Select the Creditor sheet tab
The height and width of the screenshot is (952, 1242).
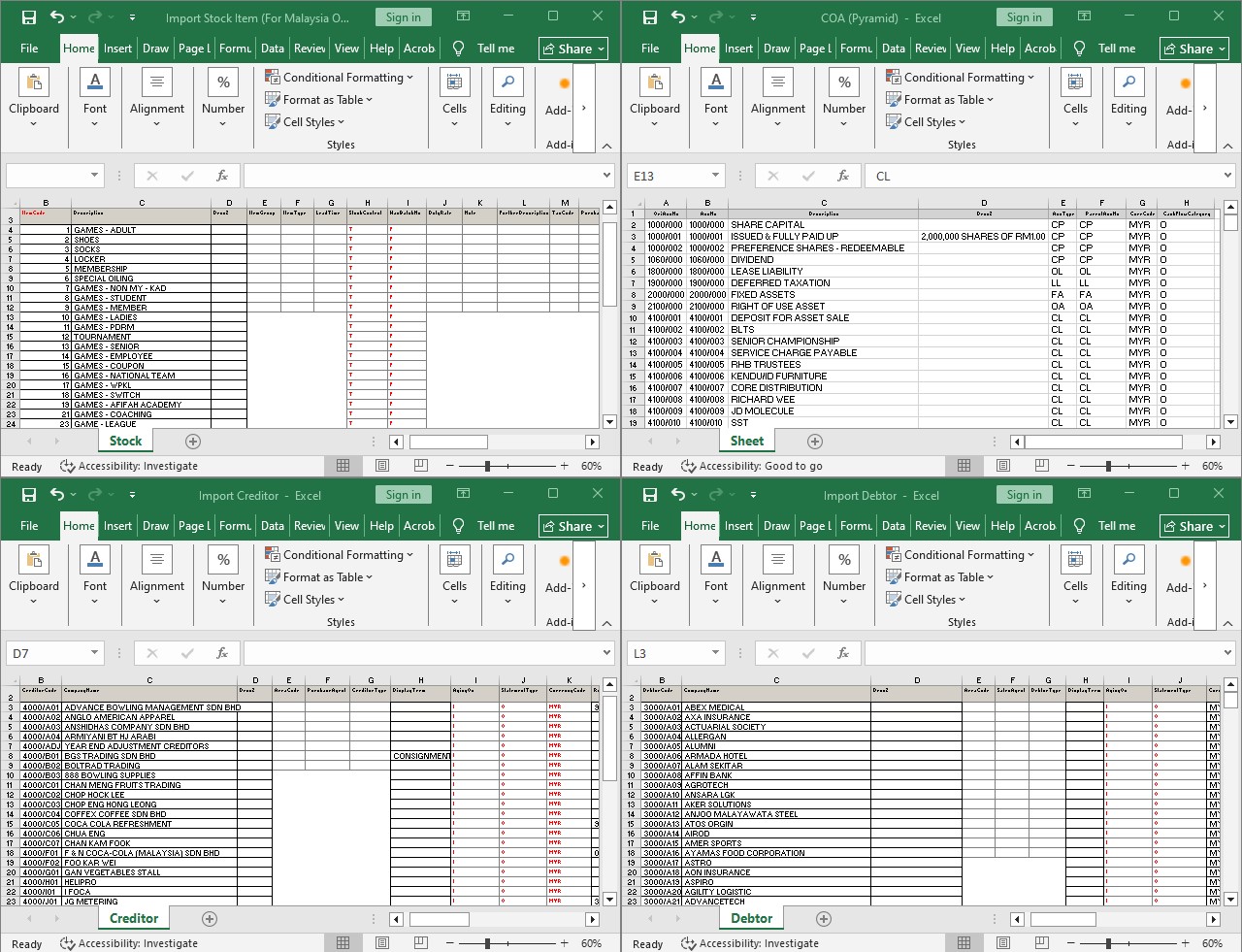(x=134, y=918)
